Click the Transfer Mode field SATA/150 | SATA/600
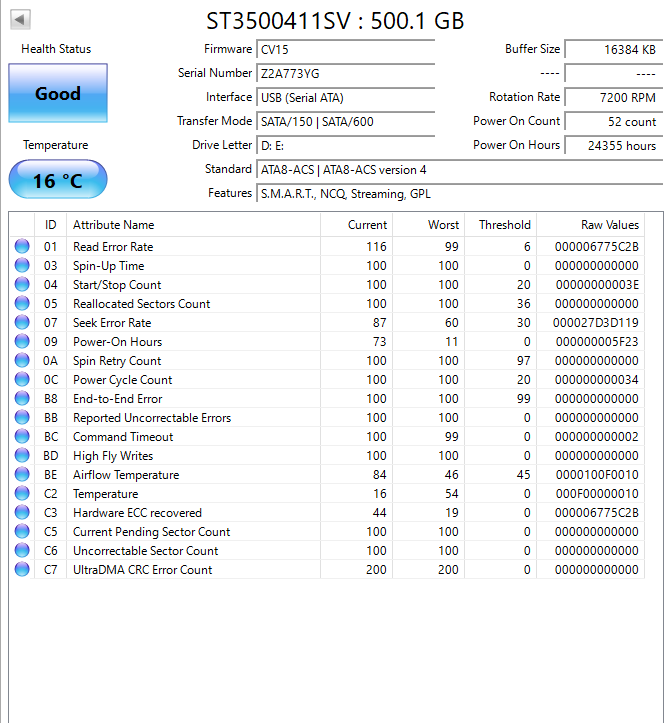Screen dimensions: 667x723 pyautogui.click(x=345, y=121)
